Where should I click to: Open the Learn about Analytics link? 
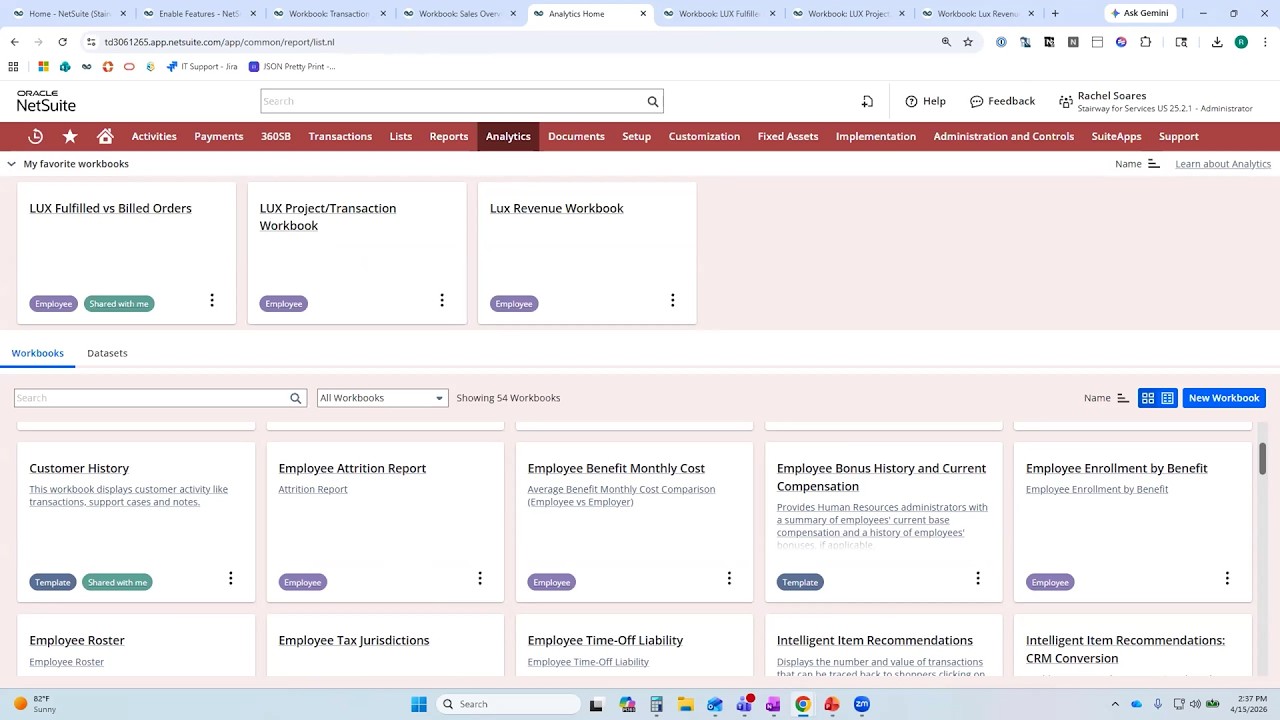1223,164
